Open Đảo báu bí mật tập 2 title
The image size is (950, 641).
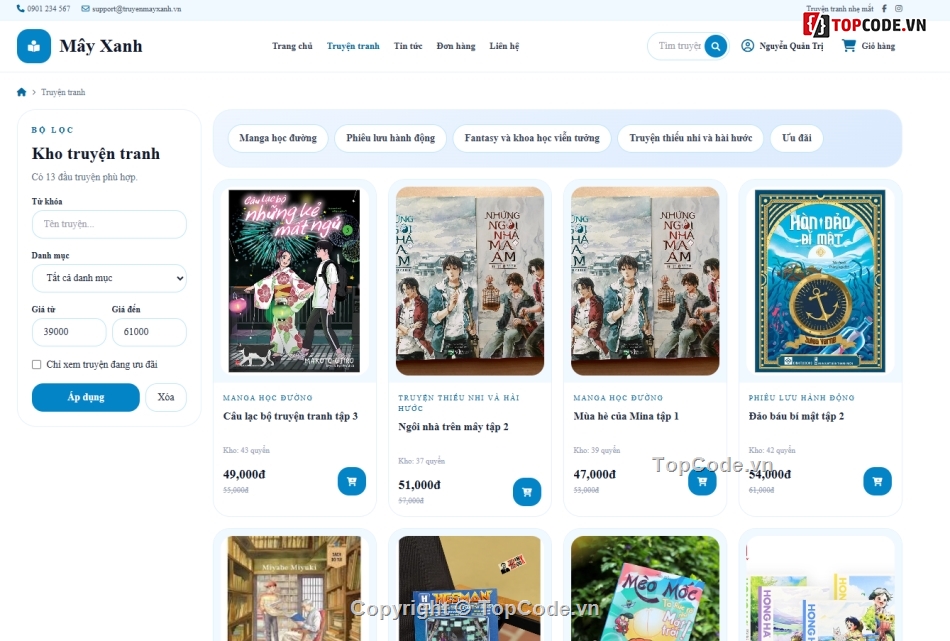coord(796,416)
